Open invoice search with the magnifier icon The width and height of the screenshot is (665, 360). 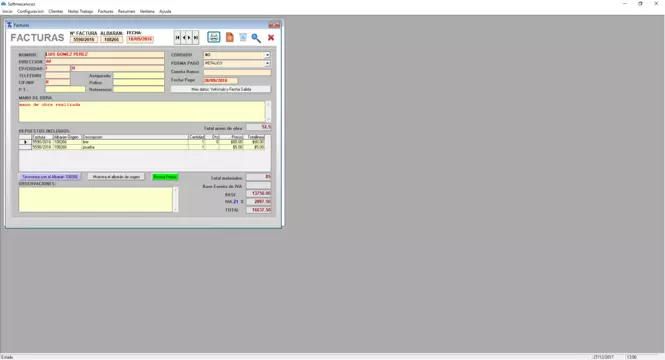point(256,38)
